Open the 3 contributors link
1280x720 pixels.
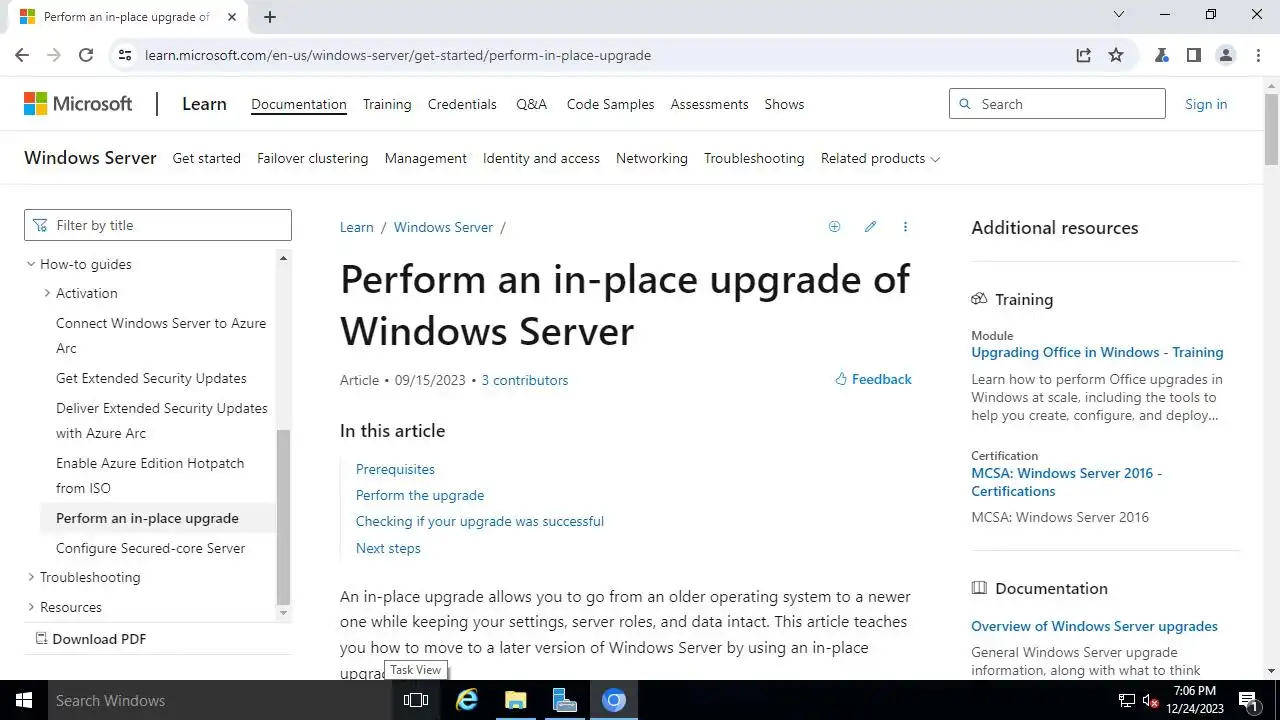tap(524, 380)
